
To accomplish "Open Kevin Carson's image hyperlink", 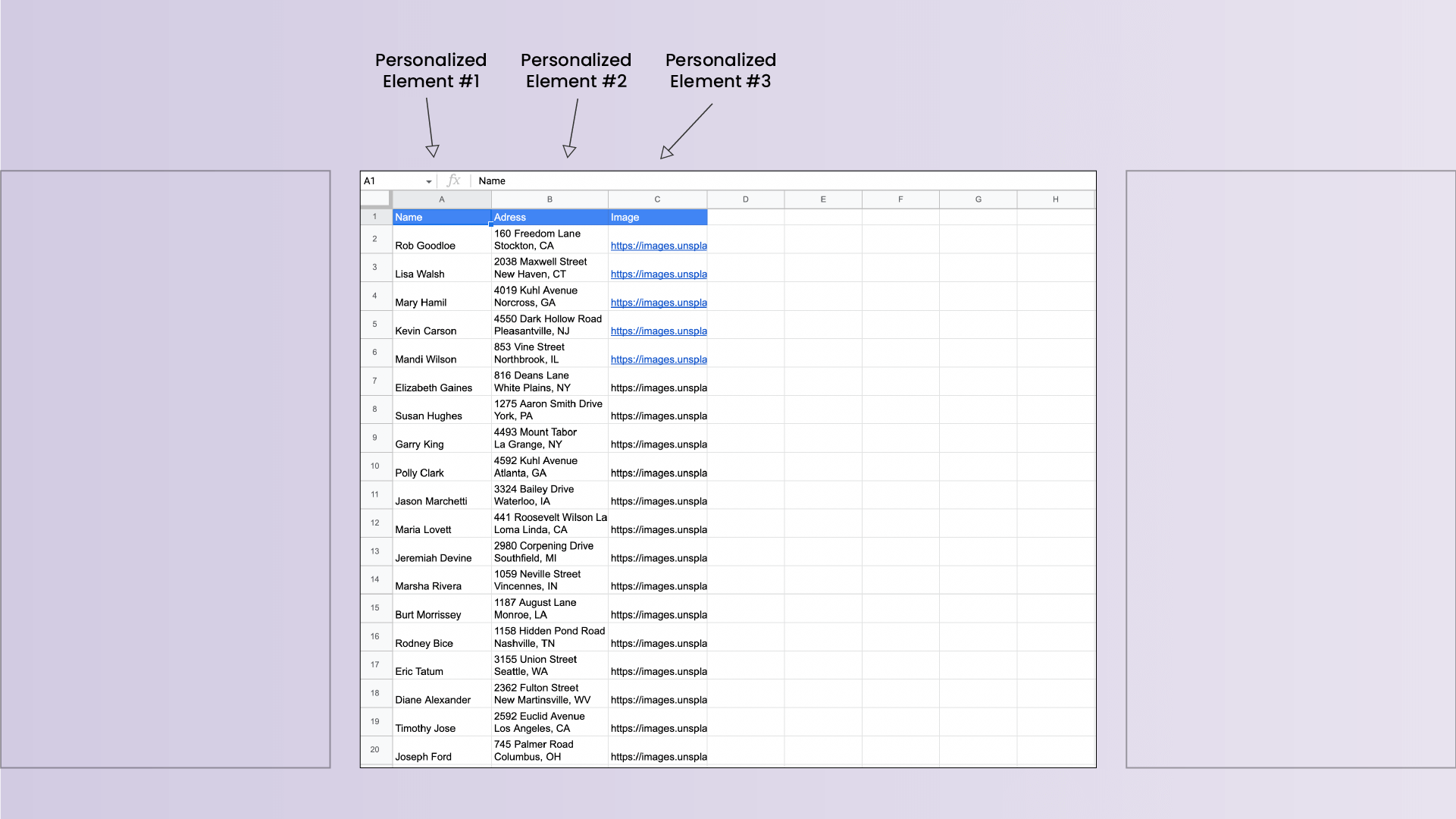I will coord(658,331).
